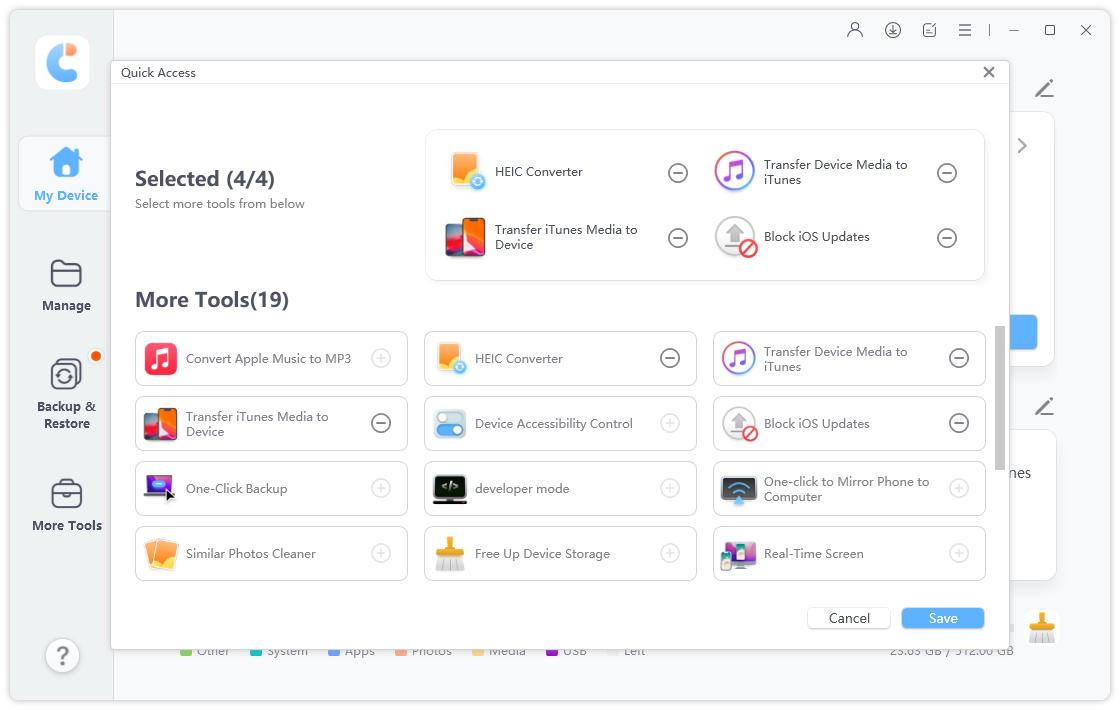
Task: Click the Convert Apple Music to MP3 icon
Action: (160, 358)
